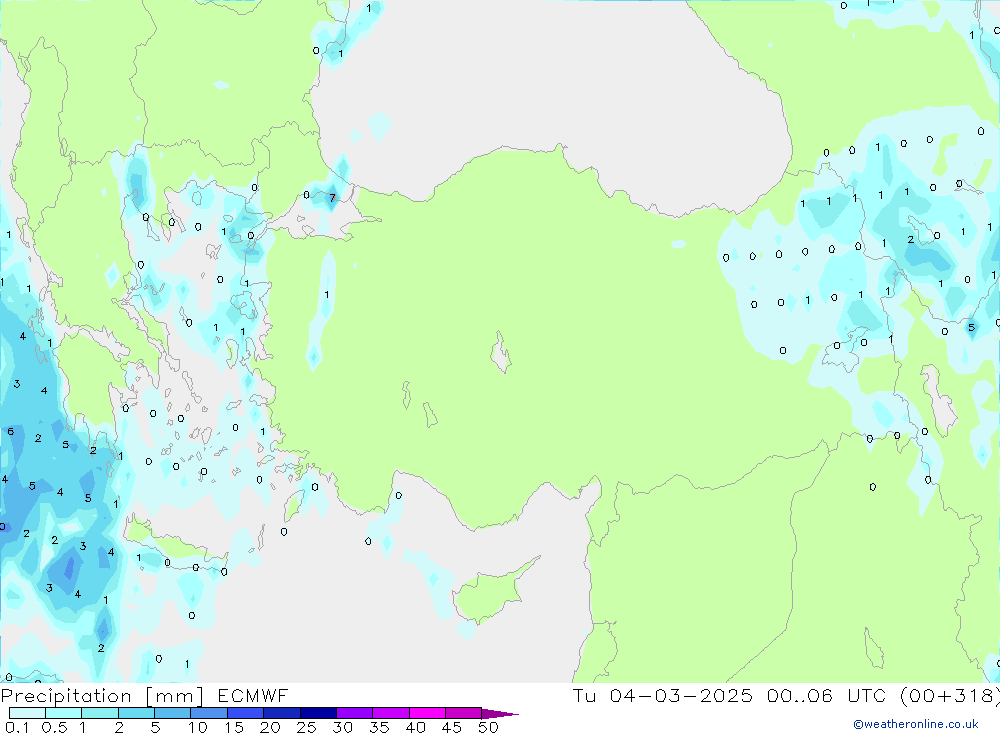
Task: Click the '50' legend scale label
Action: coord(489,727)
